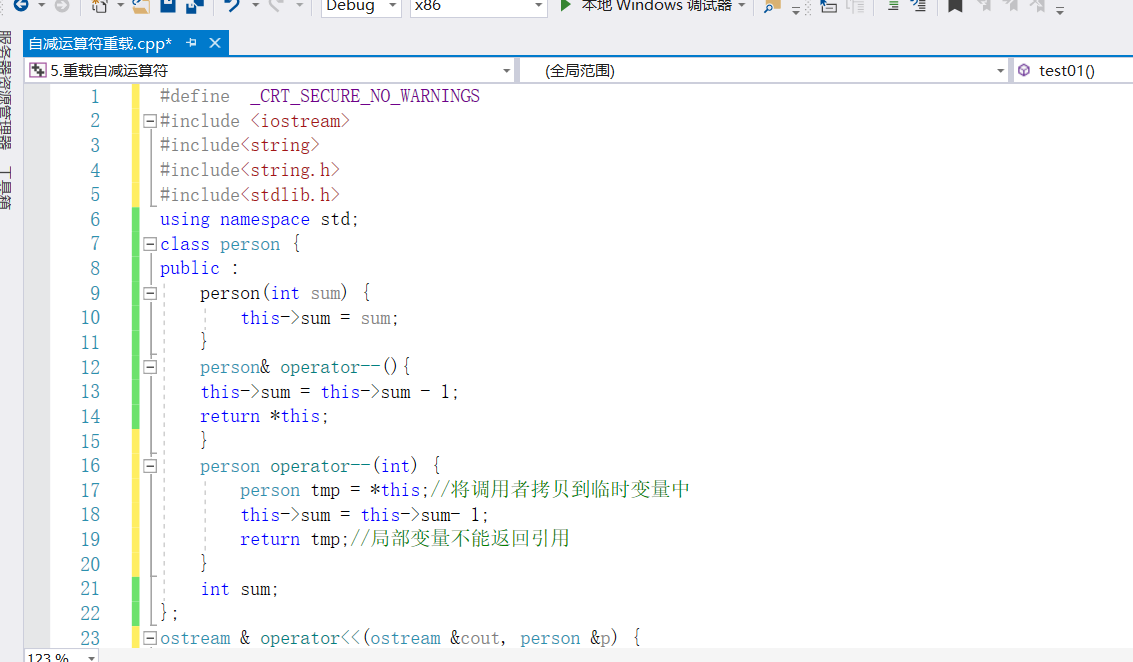1133x662 pixels.
Task: Click the greyed Next Bookmark icon
Action: point(1011,6)
